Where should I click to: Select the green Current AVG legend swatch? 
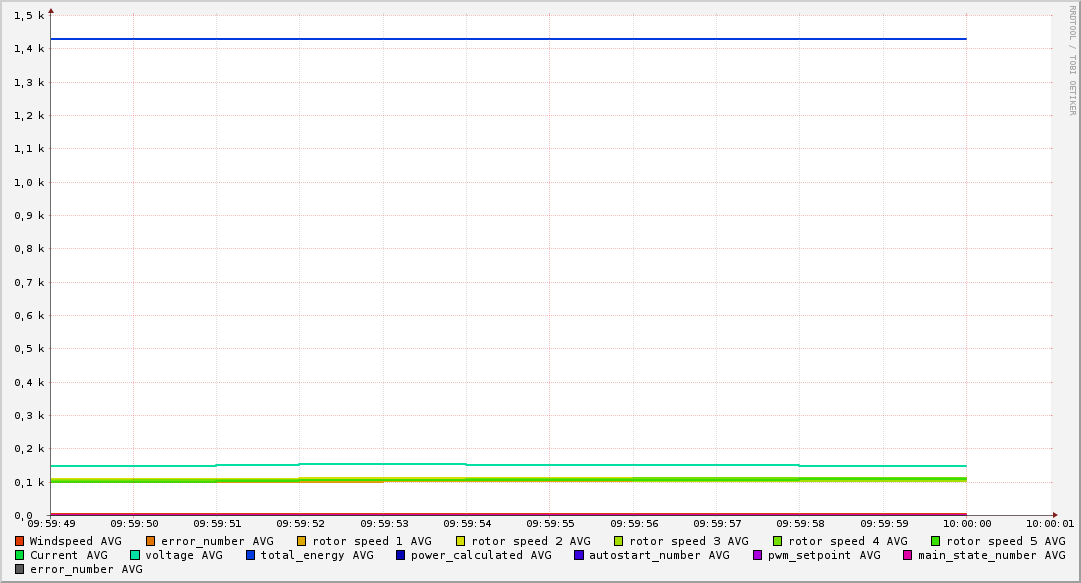click(x=20, y=555)
